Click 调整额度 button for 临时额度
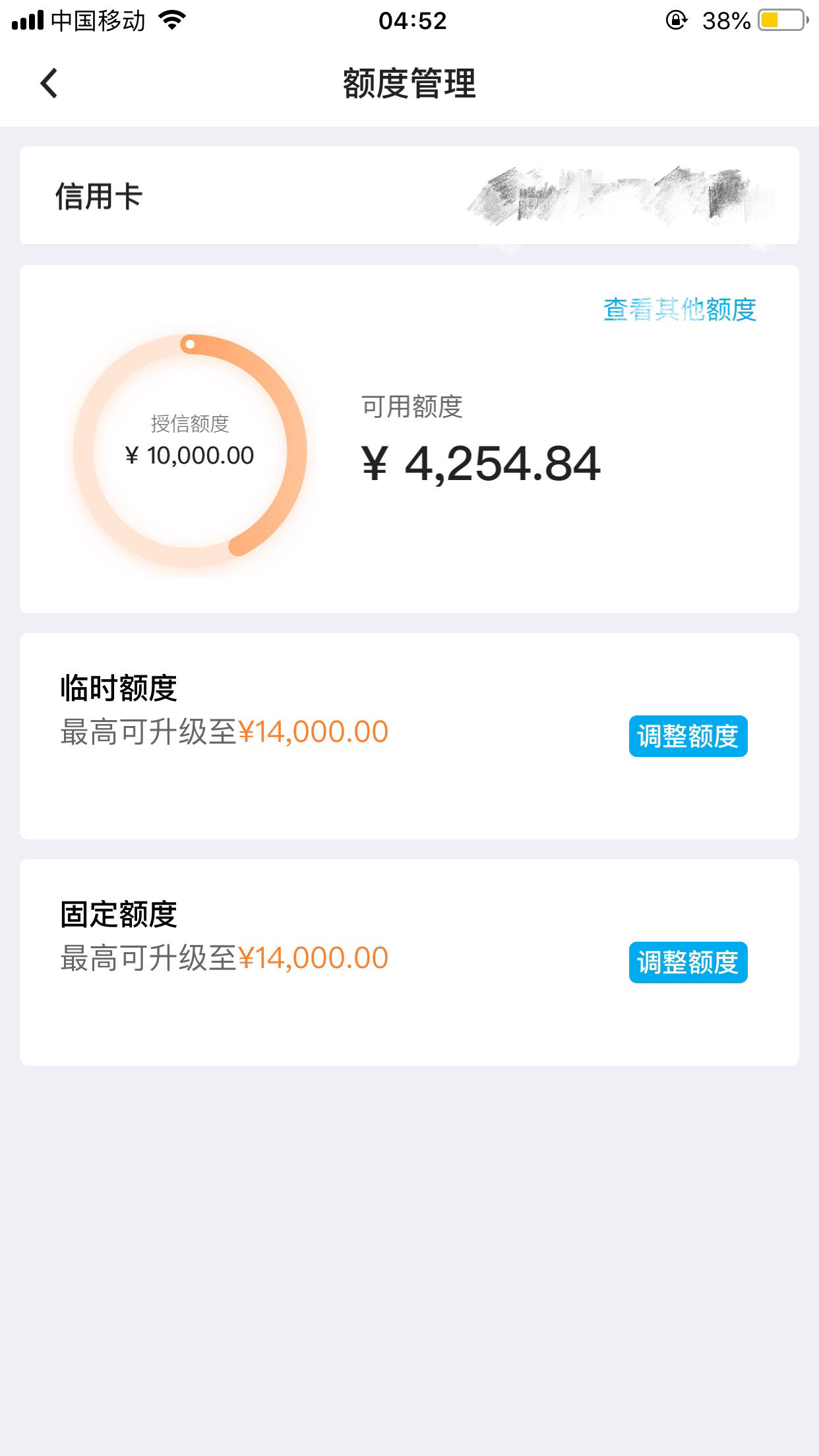Viewport: 819px width, 1456px height. click(x=688, y=736)
